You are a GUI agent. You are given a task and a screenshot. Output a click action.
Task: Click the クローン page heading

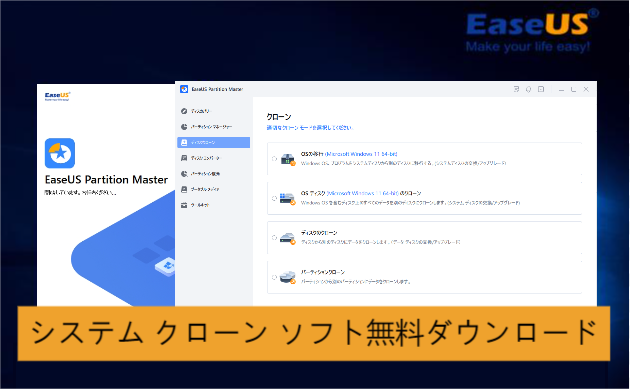pos(279,117)
